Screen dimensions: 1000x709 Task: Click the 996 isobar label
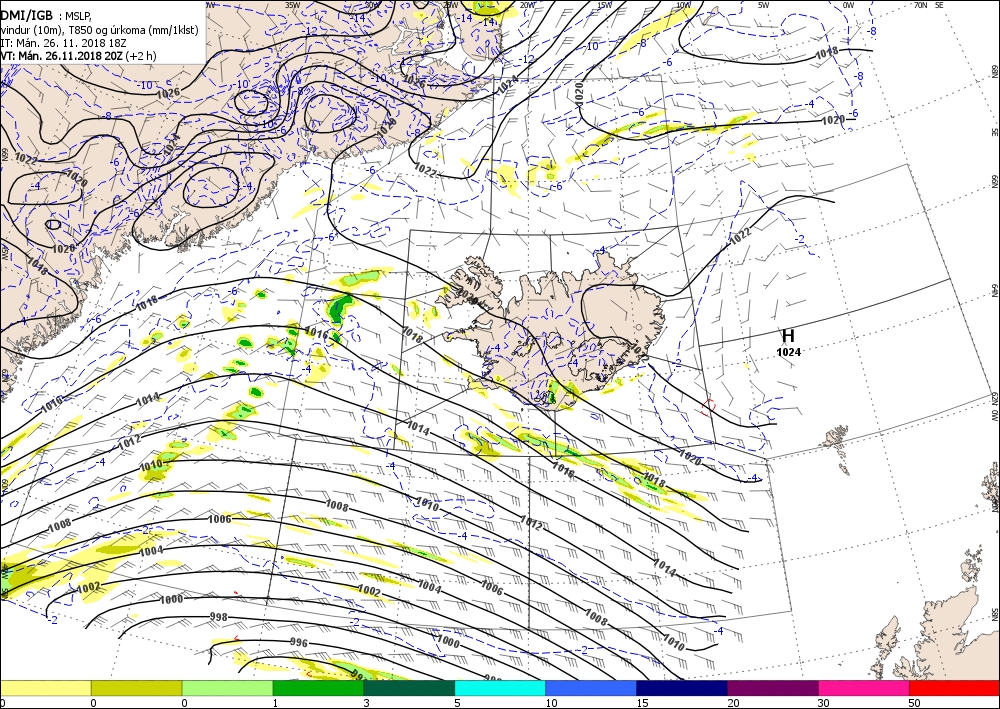tap(299, 642)
